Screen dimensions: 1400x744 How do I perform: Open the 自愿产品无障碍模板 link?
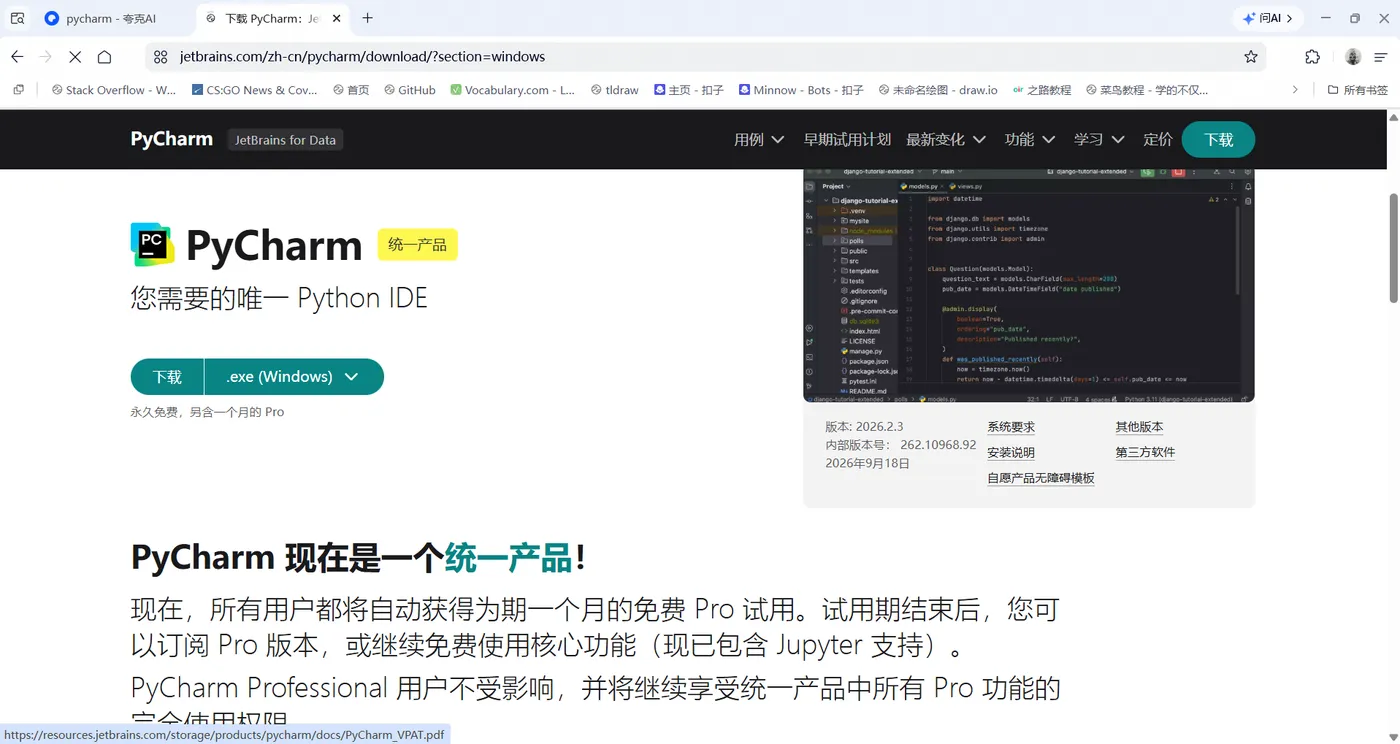point(1041,479)
